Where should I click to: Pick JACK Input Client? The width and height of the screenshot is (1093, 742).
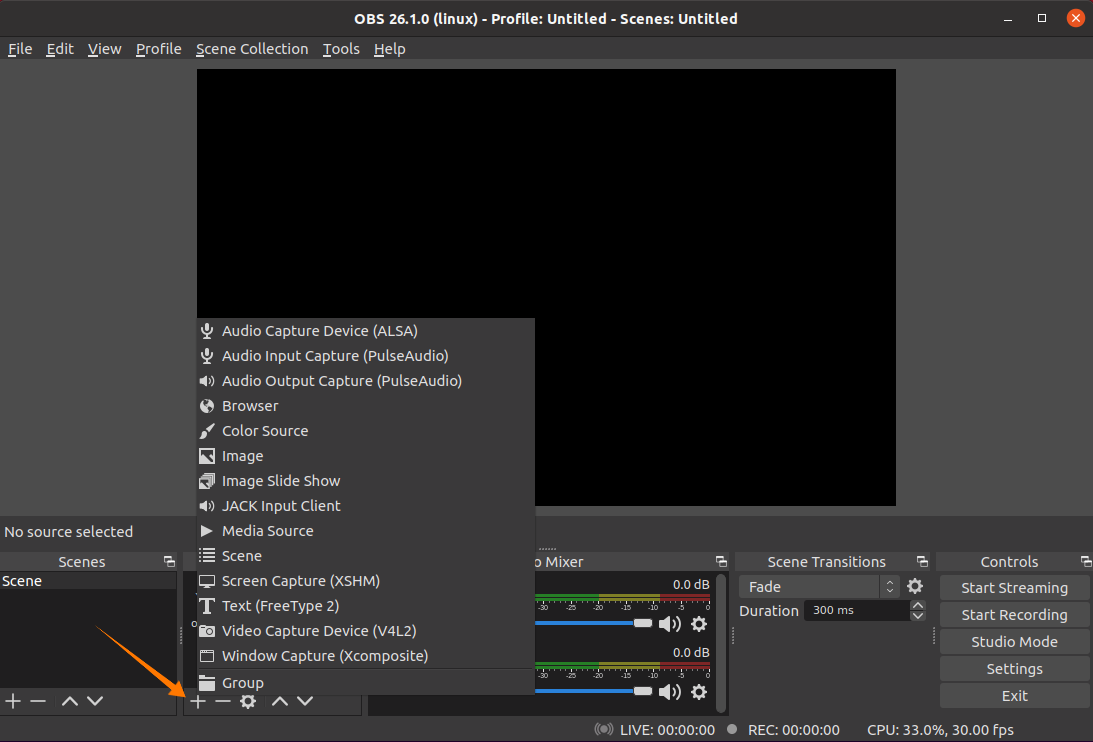tap(366, 506)
